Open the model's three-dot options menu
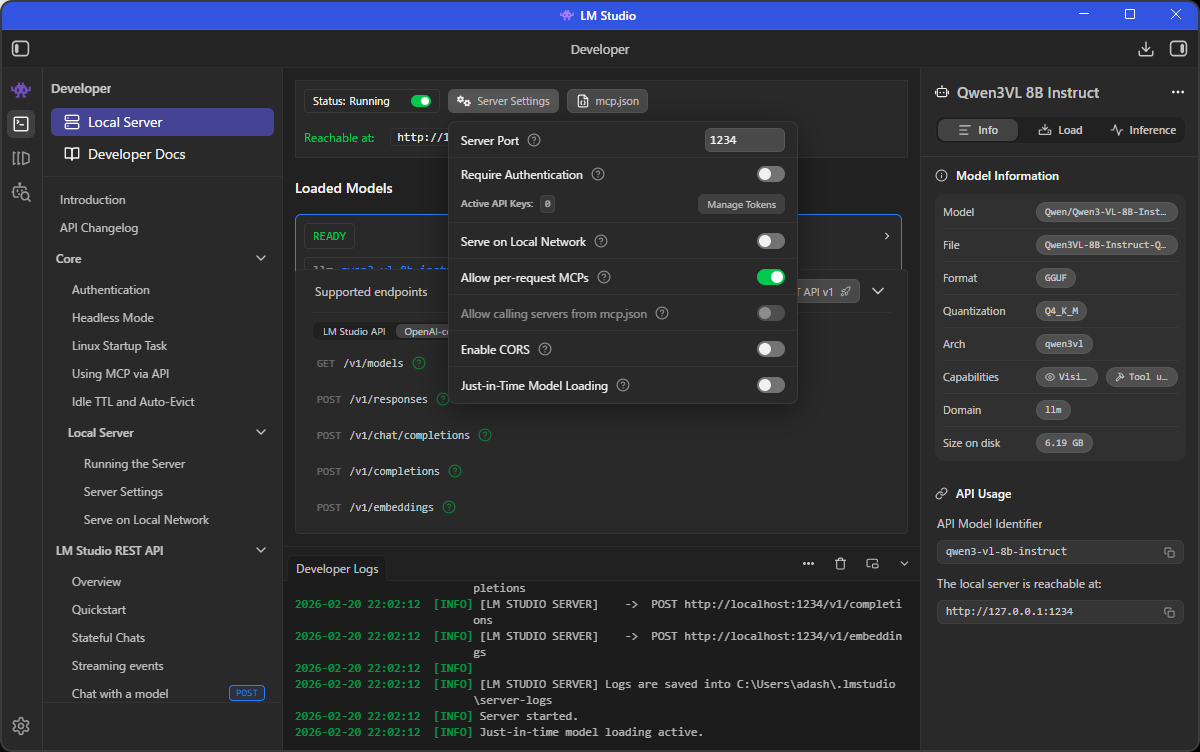 1177,92
